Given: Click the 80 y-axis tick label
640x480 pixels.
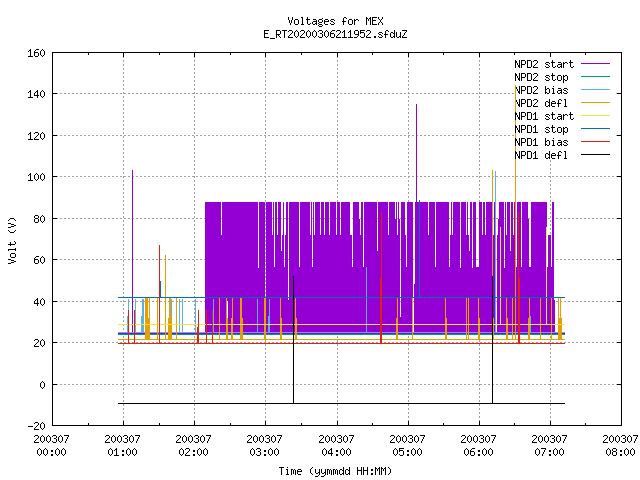Looking at the screenshot, I should click(39, 219).
